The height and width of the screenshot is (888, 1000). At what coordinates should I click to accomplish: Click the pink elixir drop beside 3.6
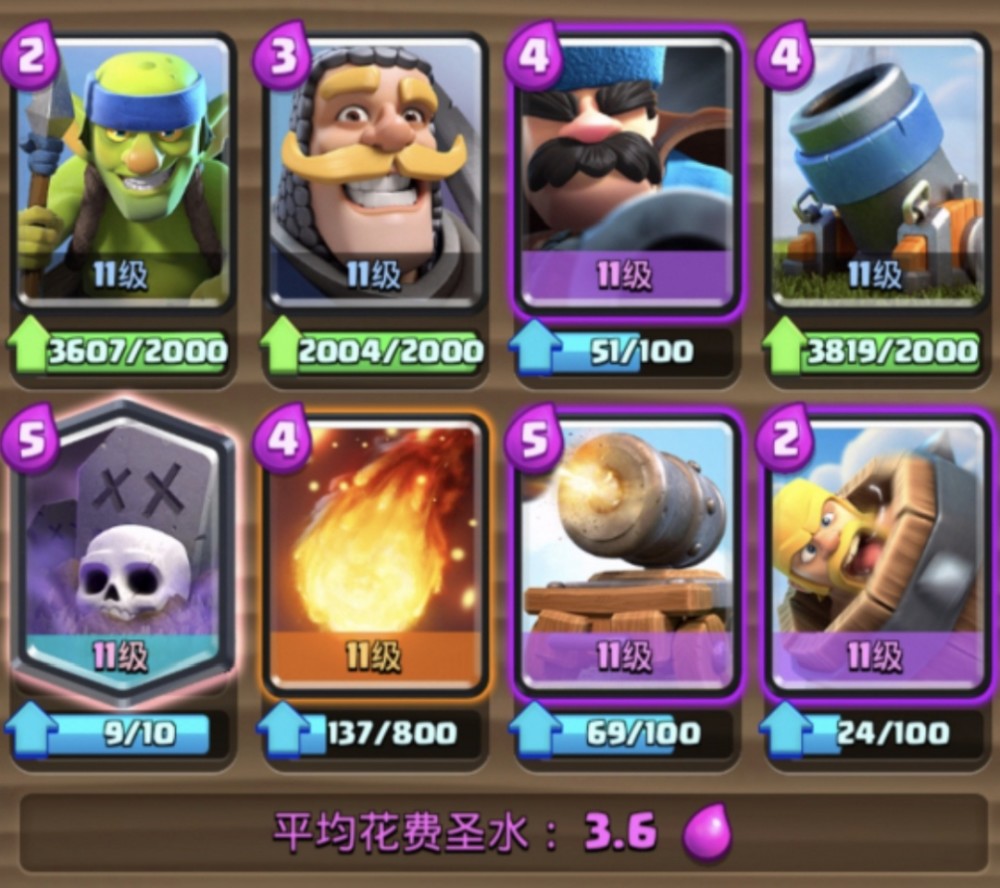[x=707, y=833]
